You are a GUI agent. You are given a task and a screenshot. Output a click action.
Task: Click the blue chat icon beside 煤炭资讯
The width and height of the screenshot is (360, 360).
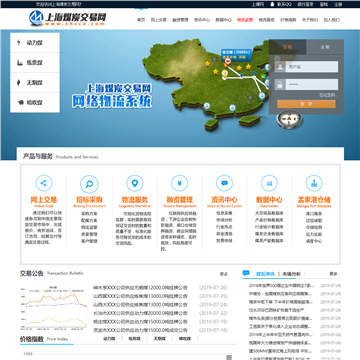[x=246, y=273]
